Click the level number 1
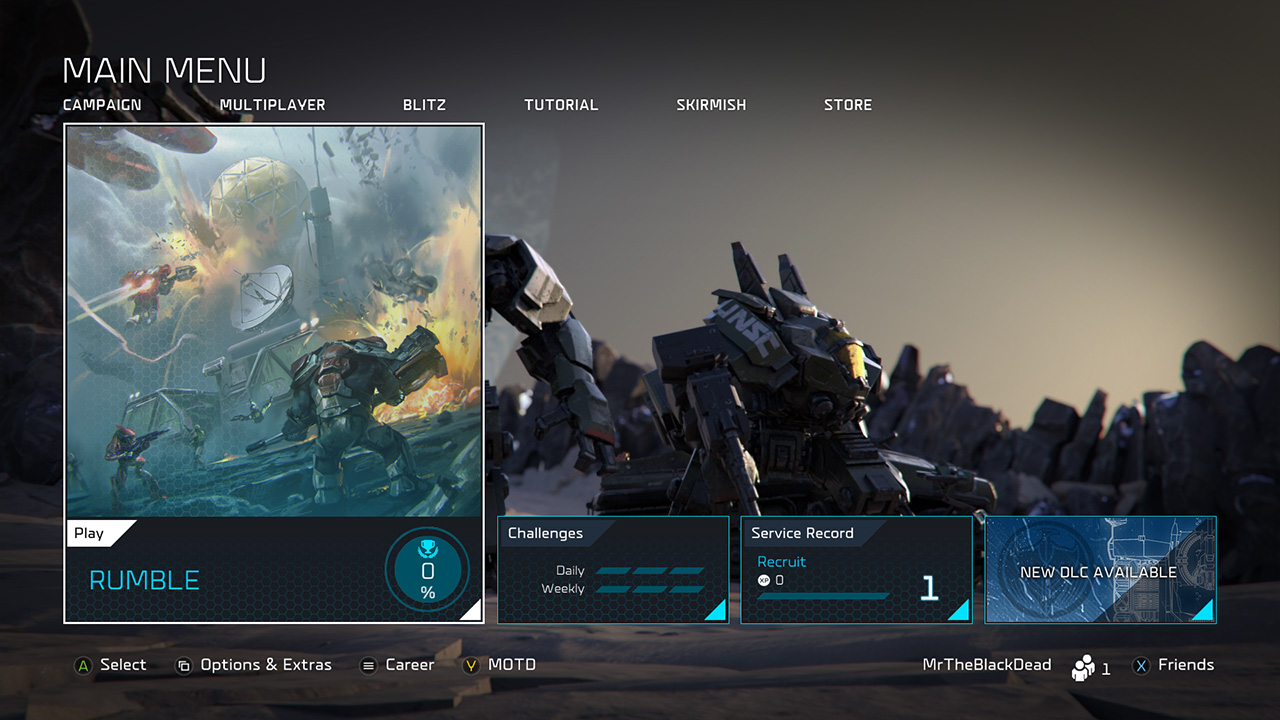 click(930, 588)
